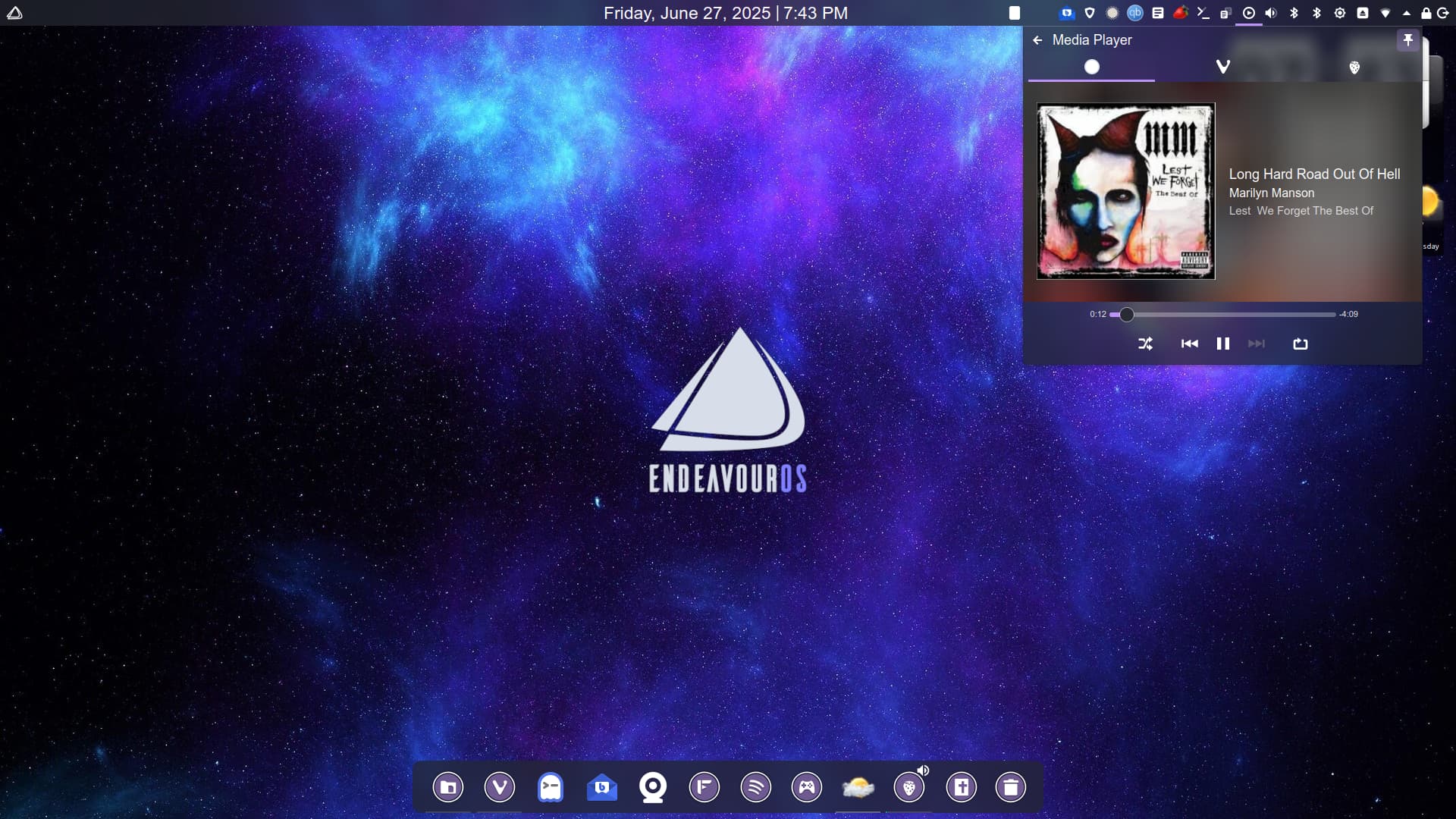Screen dimensions: 1456x819
Task: Open the Spotify icon in the dock
Action: tap(755, 787)
